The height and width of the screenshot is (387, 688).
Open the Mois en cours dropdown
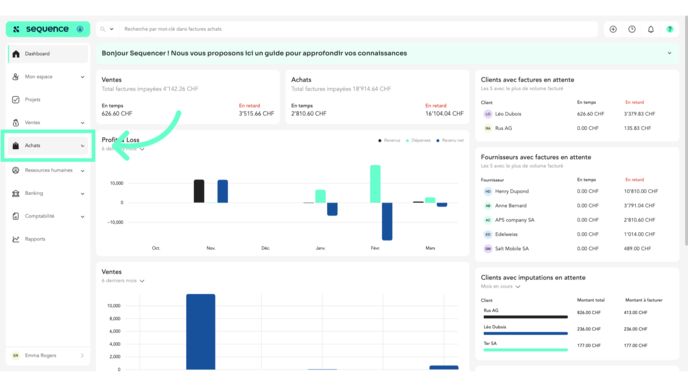(500, 287)
